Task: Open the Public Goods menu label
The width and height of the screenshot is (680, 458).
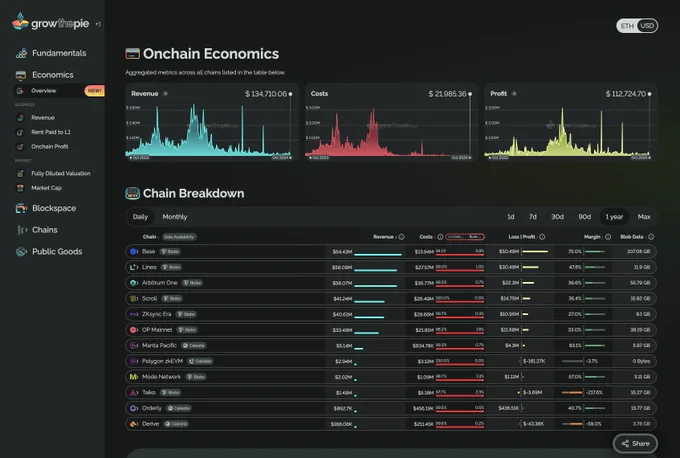Action: pyautogui.click(x=57, y=252)
